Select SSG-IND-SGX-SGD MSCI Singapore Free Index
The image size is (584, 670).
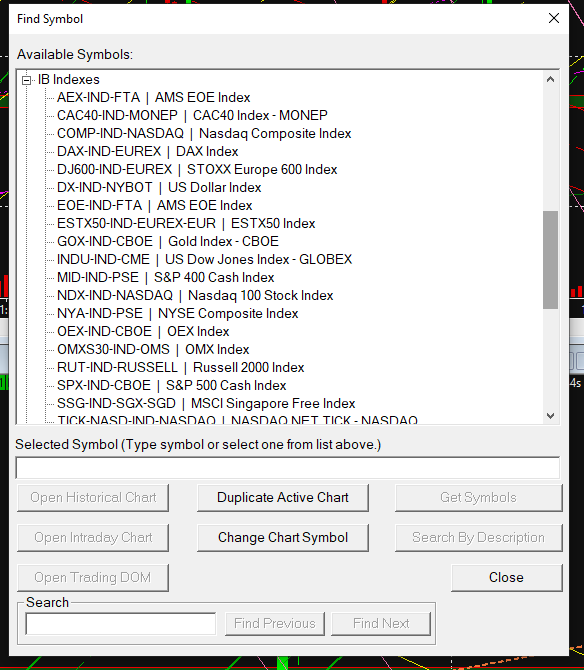pos(206,403)
